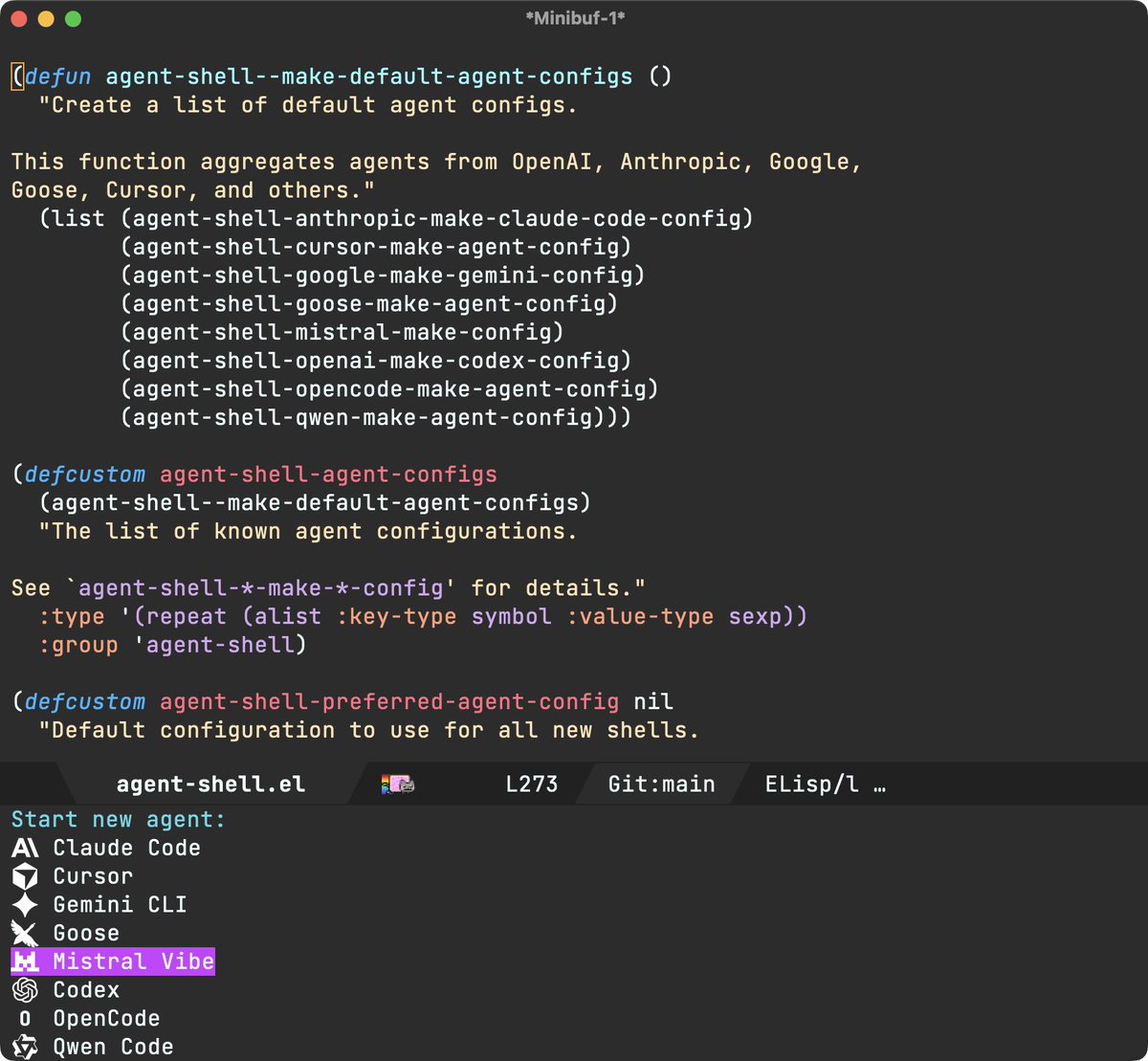Click agent-shell-preferred-agent-config variable name
The image size is (1148, 1061).
[x=389, y=702]
